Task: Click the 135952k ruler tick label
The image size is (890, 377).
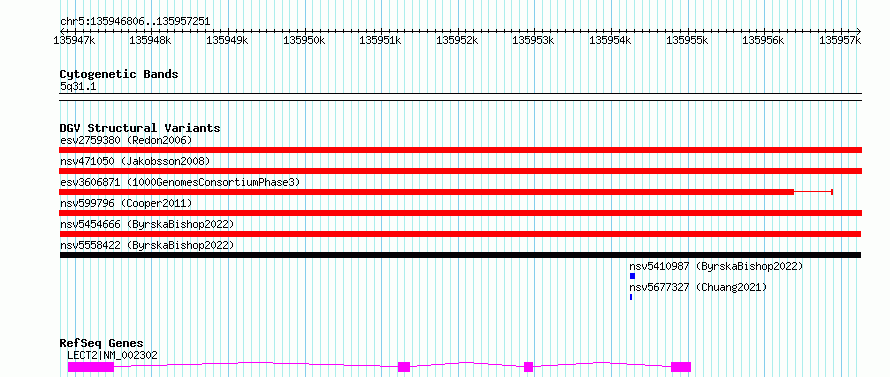Action: coord(457,40)
